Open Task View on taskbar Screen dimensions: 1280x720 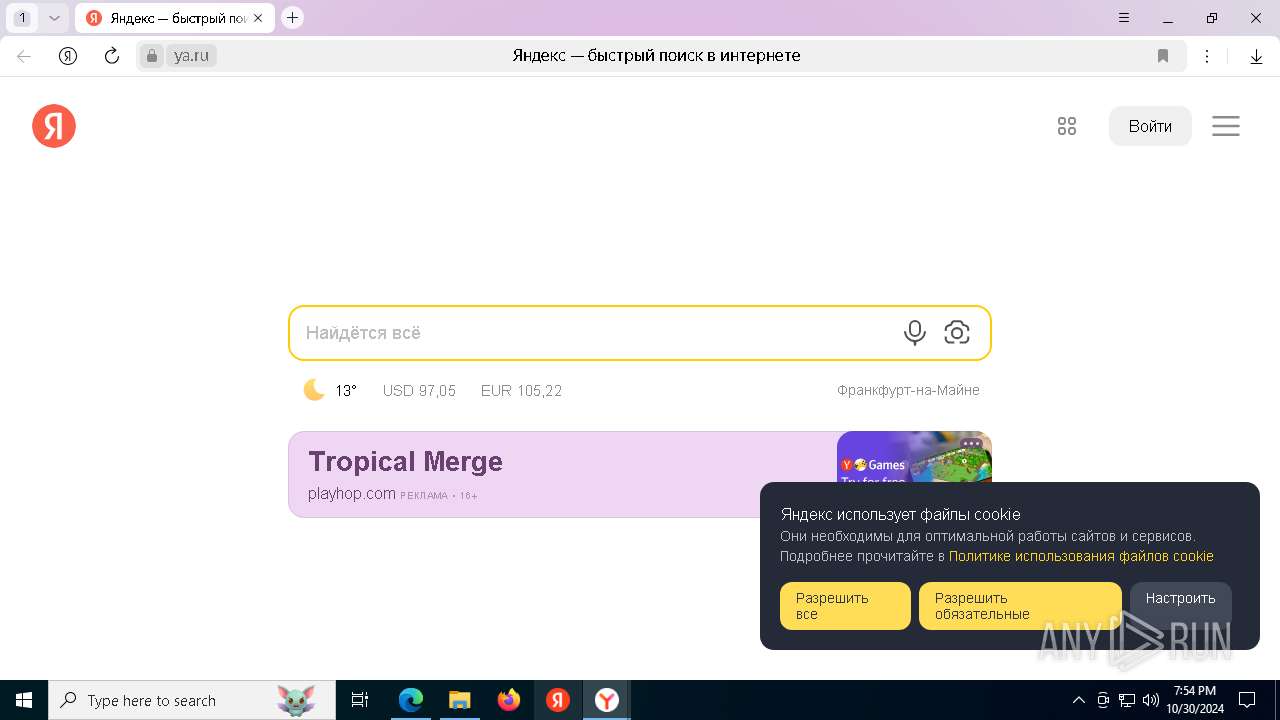pyautogui.click(x=360, y=700)
